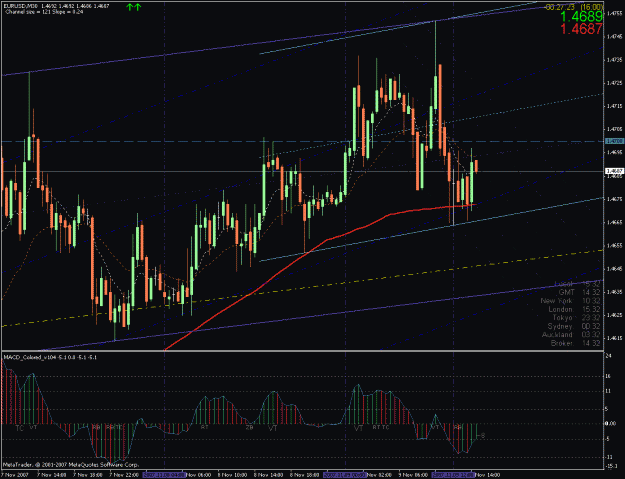Click the Sydney 00:32 clock row

(x=574, y=326)
